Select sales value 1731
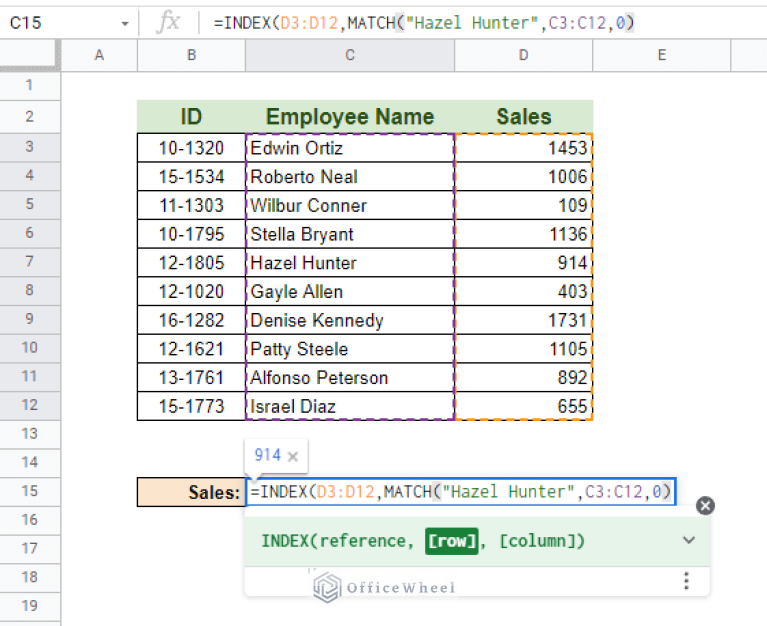The width and height of the screenshot is (767, 626). click(523, 320)
